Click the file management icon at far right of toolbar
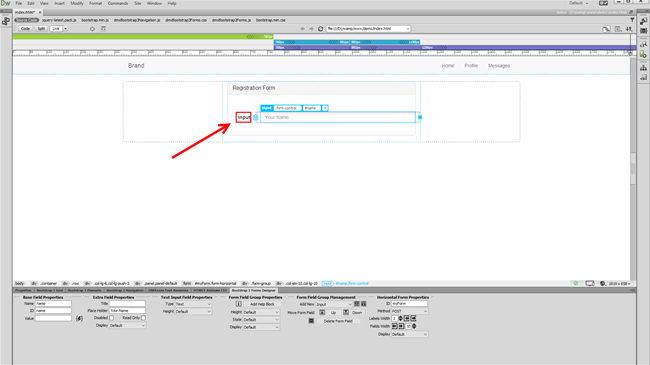The height and width of the screenshot is (365, 650). pos(629,29)
